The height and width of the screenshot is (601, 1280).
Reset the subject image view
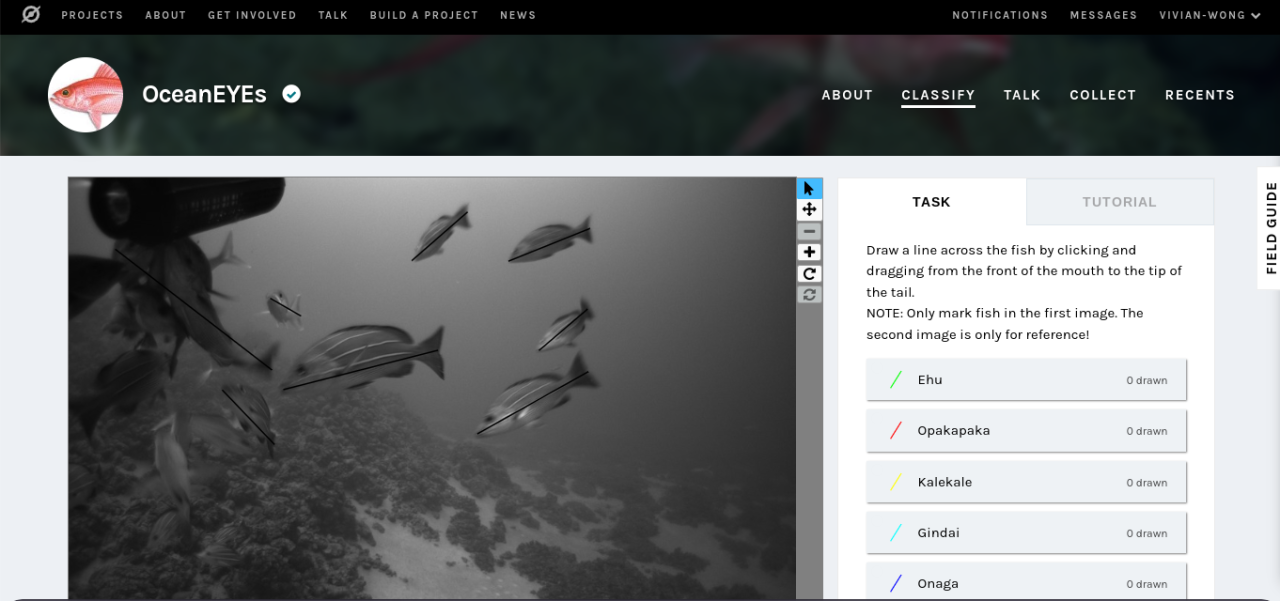coord(809,294)
